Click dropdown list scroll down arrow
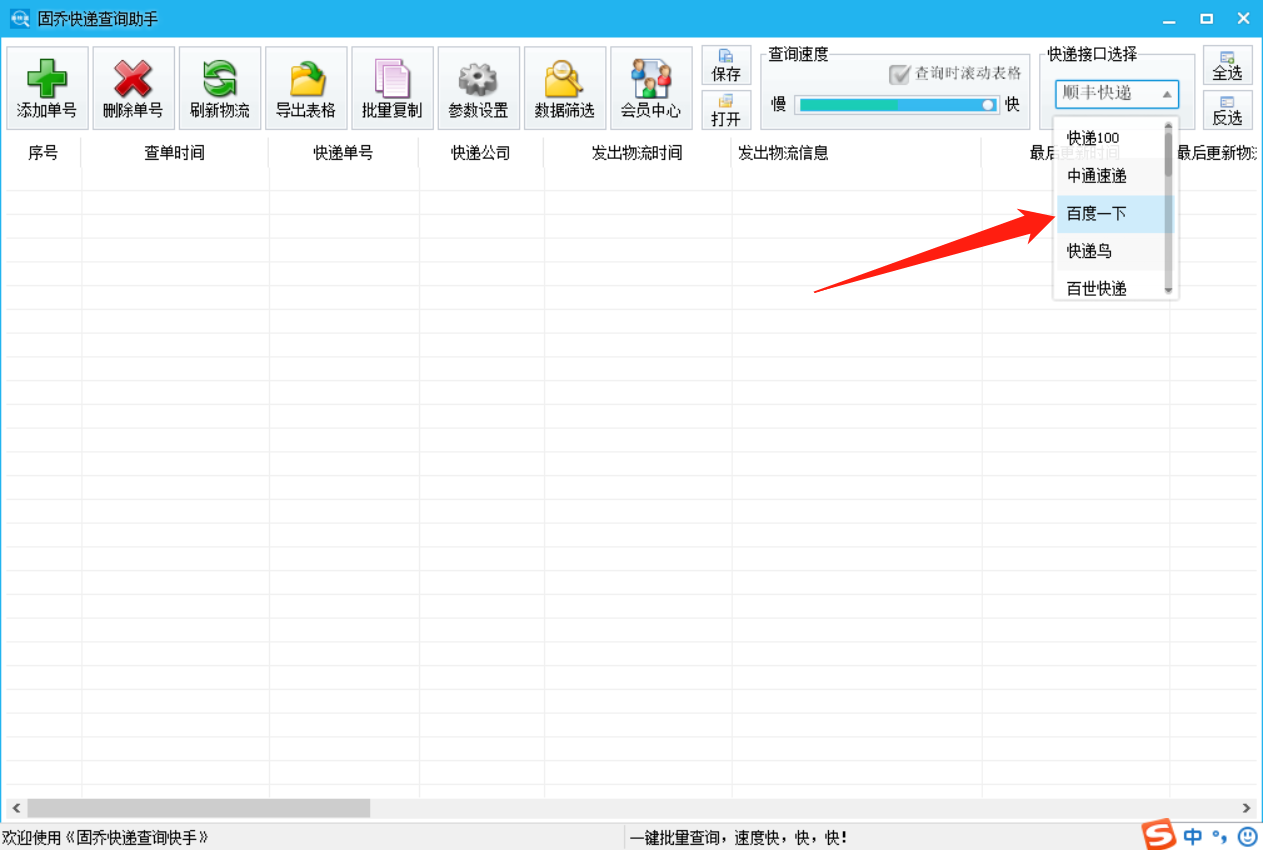 (x=1168, y=290)
